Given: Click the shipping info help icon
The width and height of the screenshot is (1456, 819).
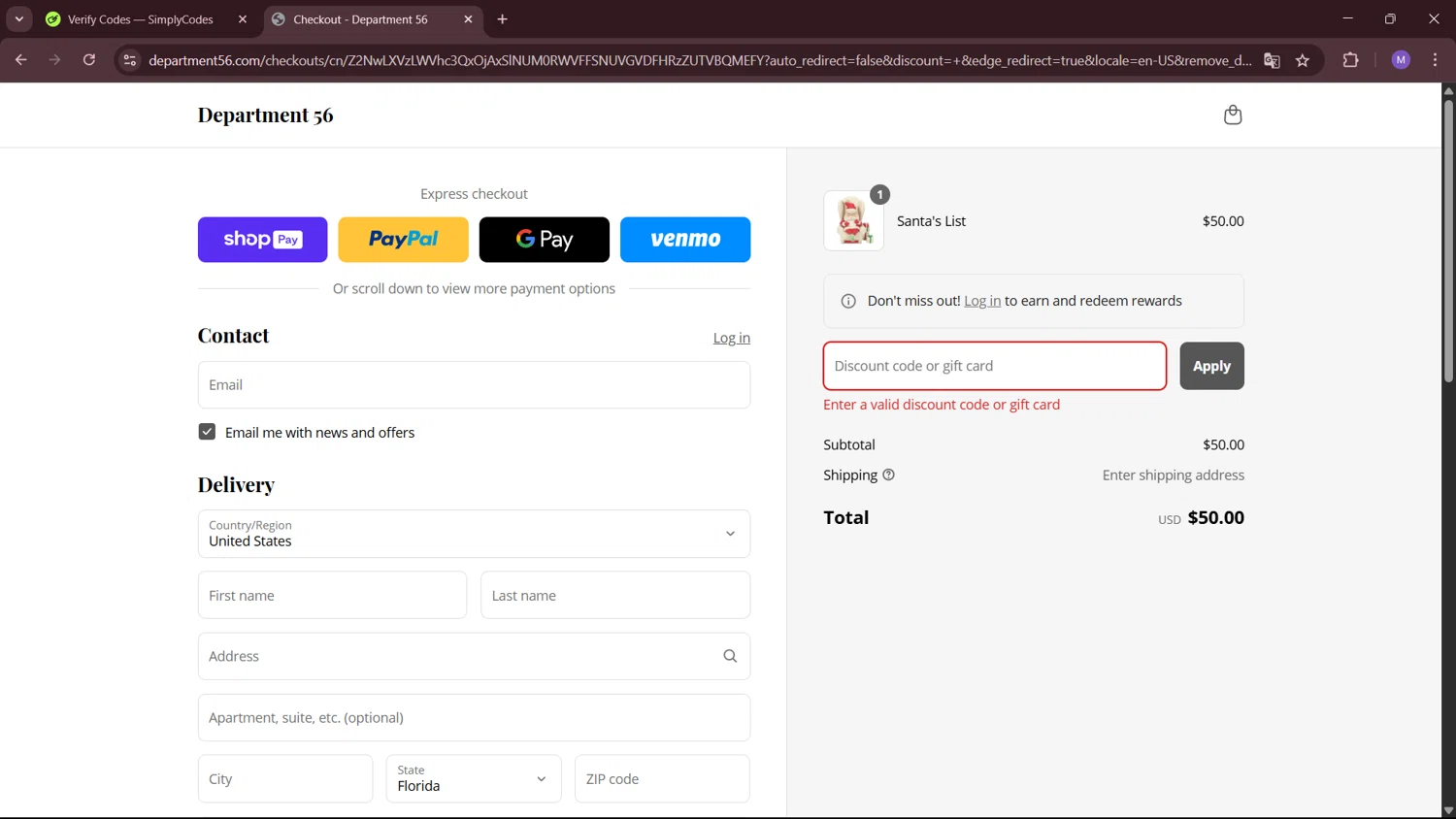Looking at the screenshot, I should [888, 475].
